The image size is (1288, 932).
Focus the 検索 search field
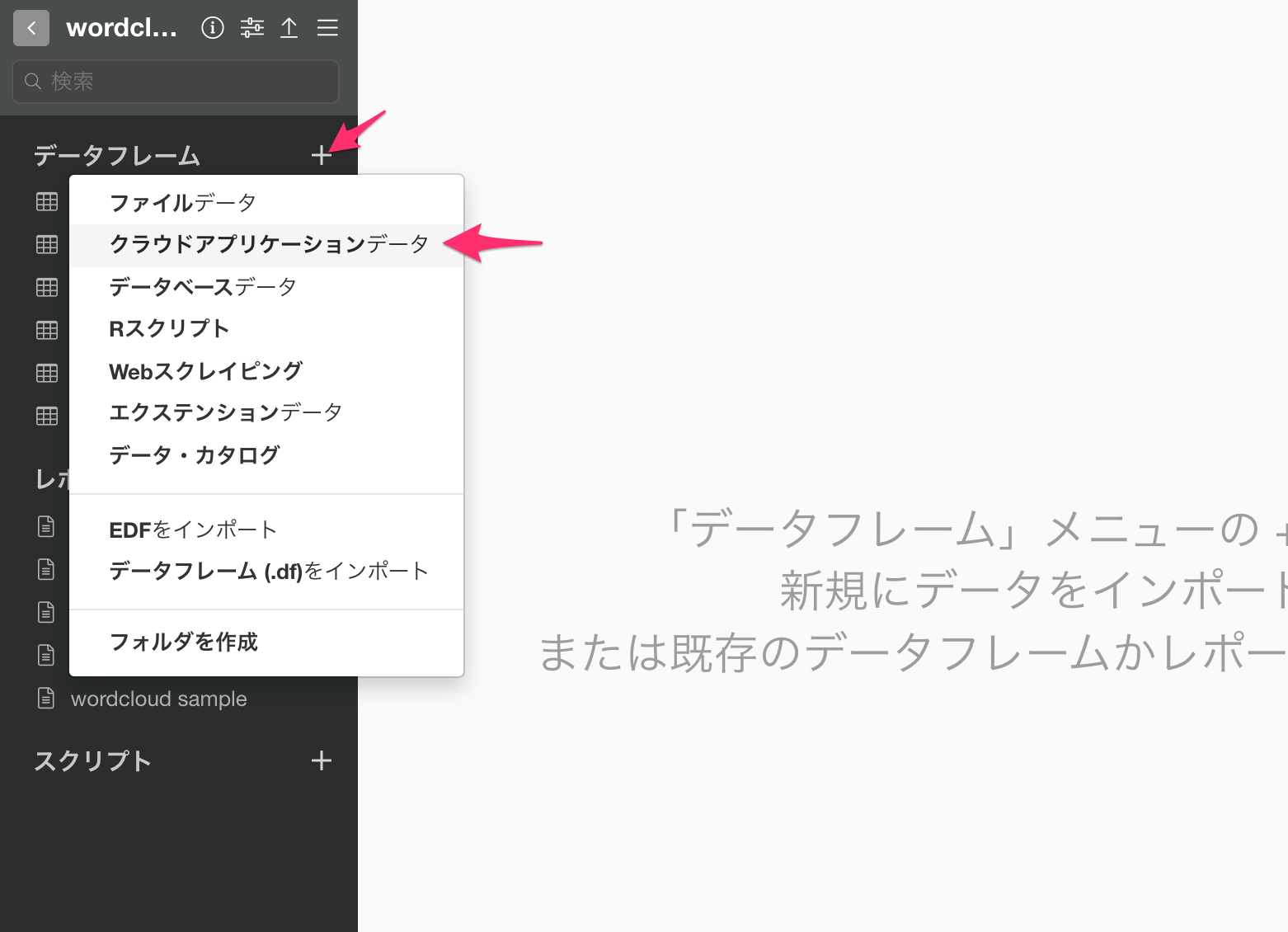(176, 81)
